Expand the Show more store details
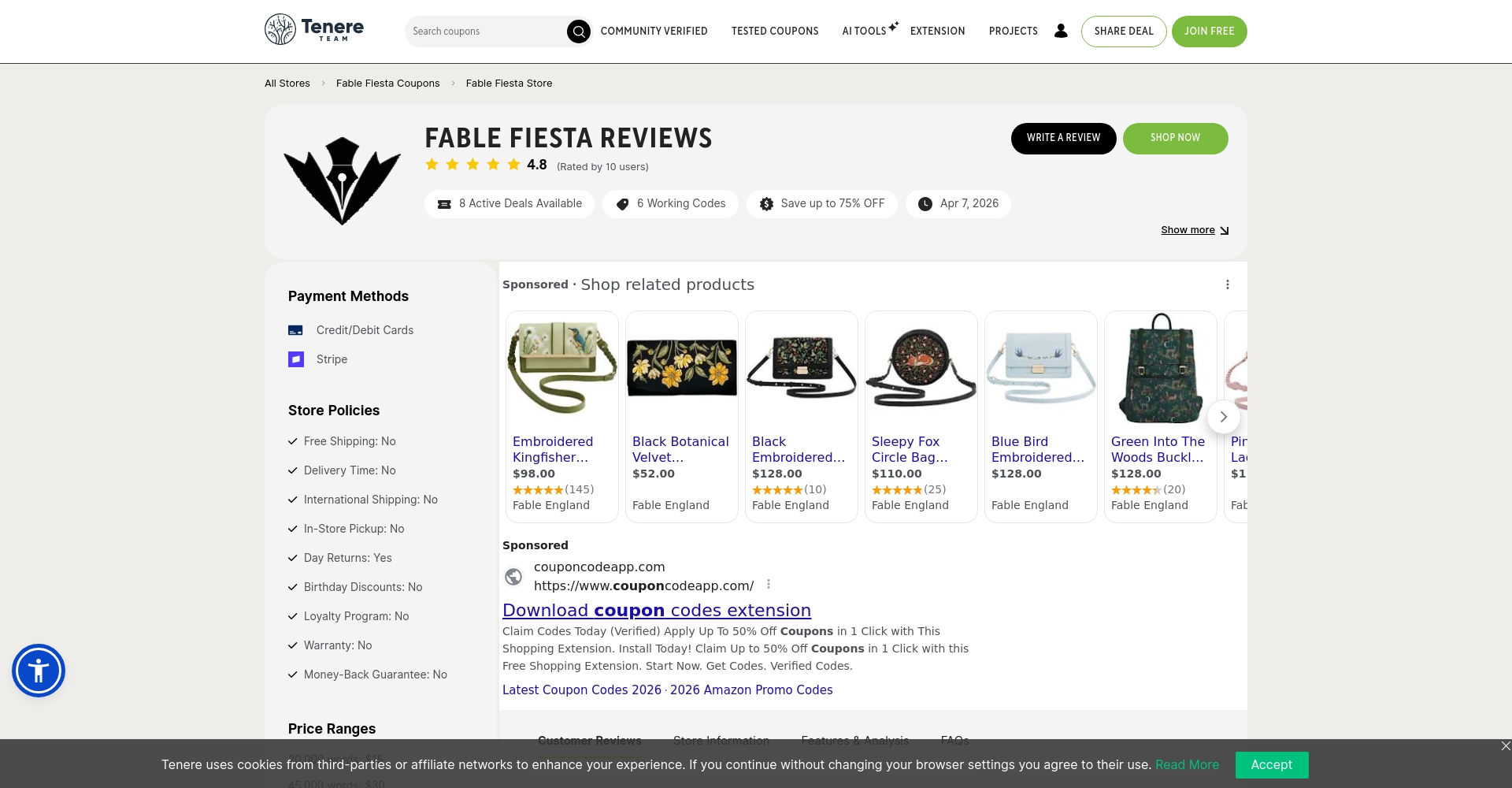The height and width of the screenshot is (788, 1512). click(x=1194, y=229)
